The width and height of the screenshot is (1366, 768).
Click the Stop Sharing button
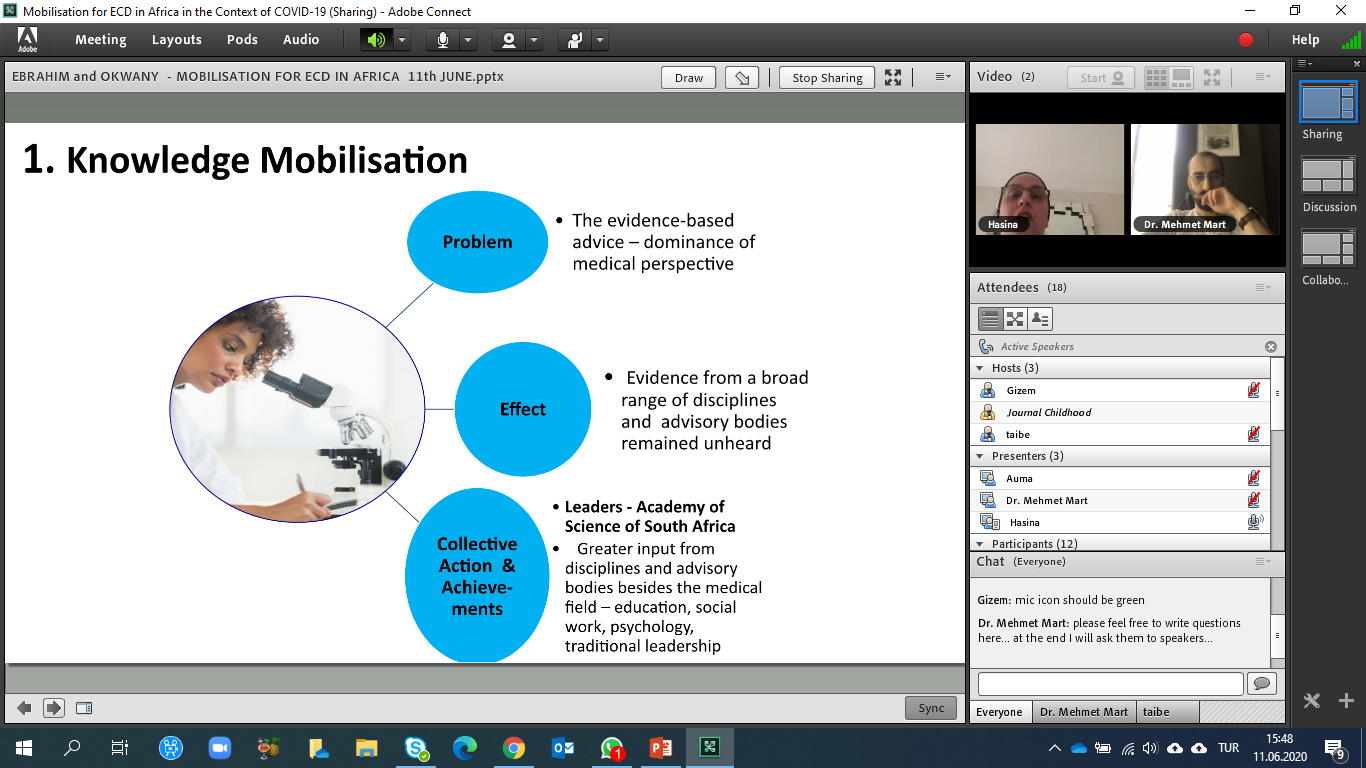tap(827, 78)
